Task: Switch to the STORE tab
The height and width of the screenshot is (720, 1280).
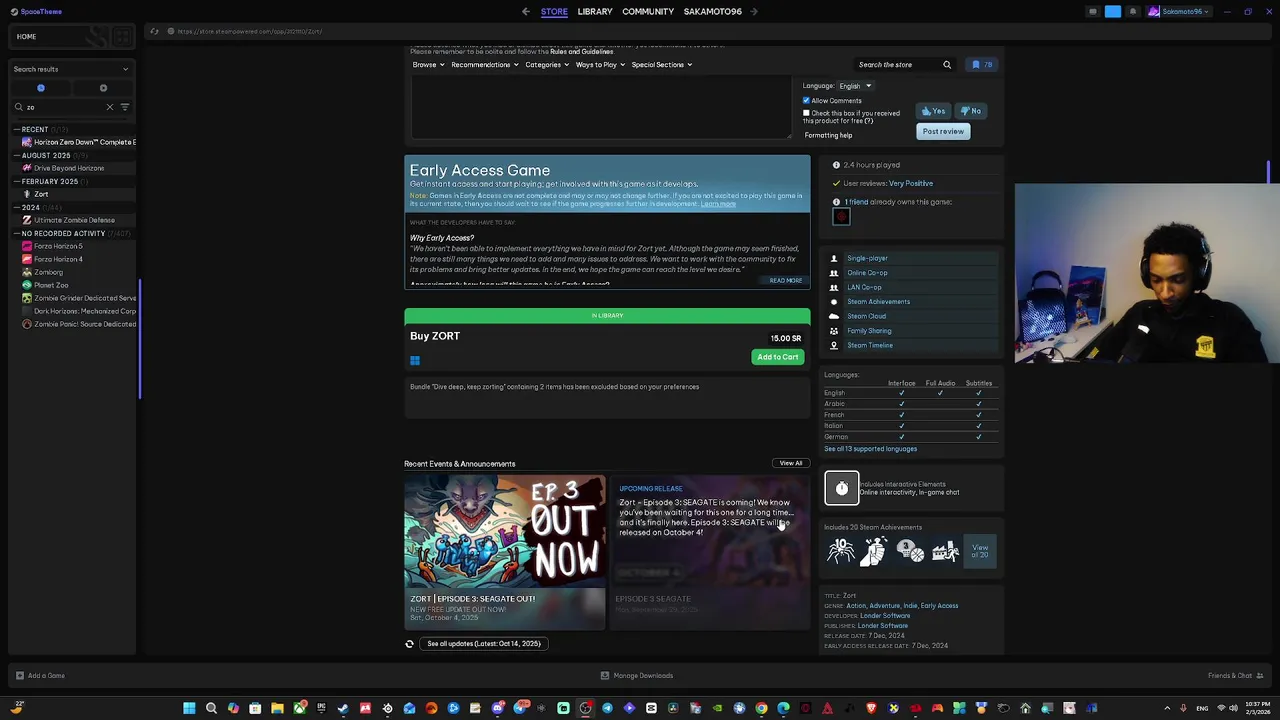Action: pyautogui.click(x=554, y=12)
